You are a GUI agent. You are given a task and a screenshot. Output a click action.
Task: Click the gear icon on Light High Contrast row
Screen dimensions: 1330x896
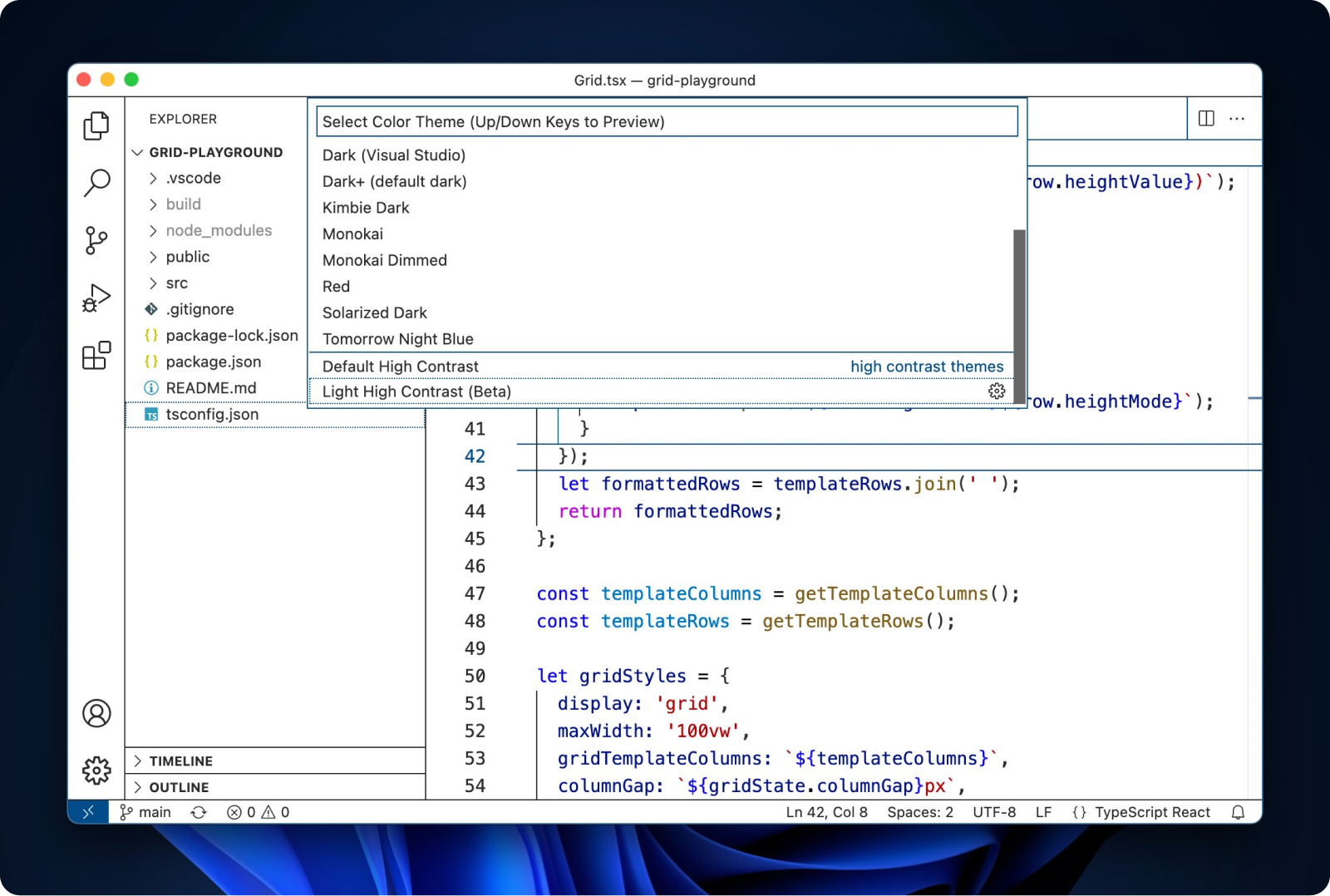(x=997, y=391)
